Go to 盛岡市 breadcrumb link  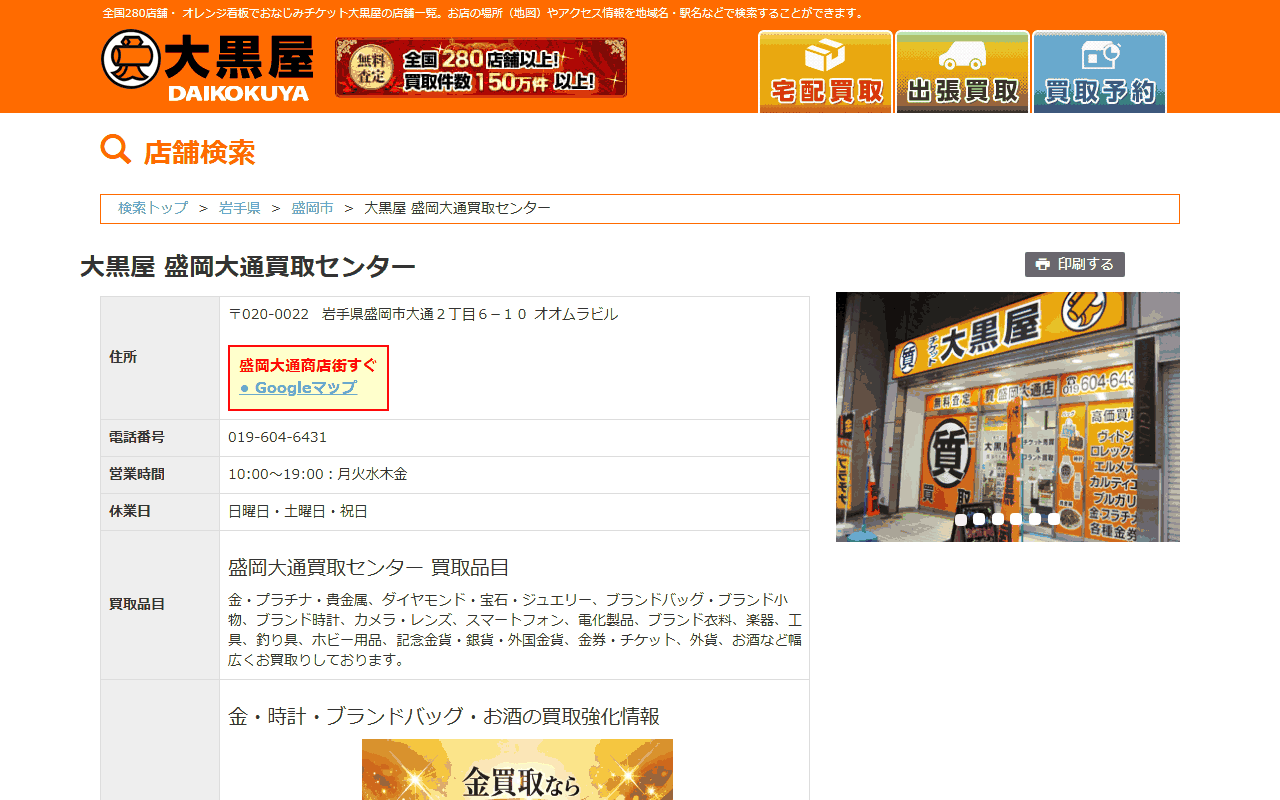pyautogui.click(x=312, y=208)
